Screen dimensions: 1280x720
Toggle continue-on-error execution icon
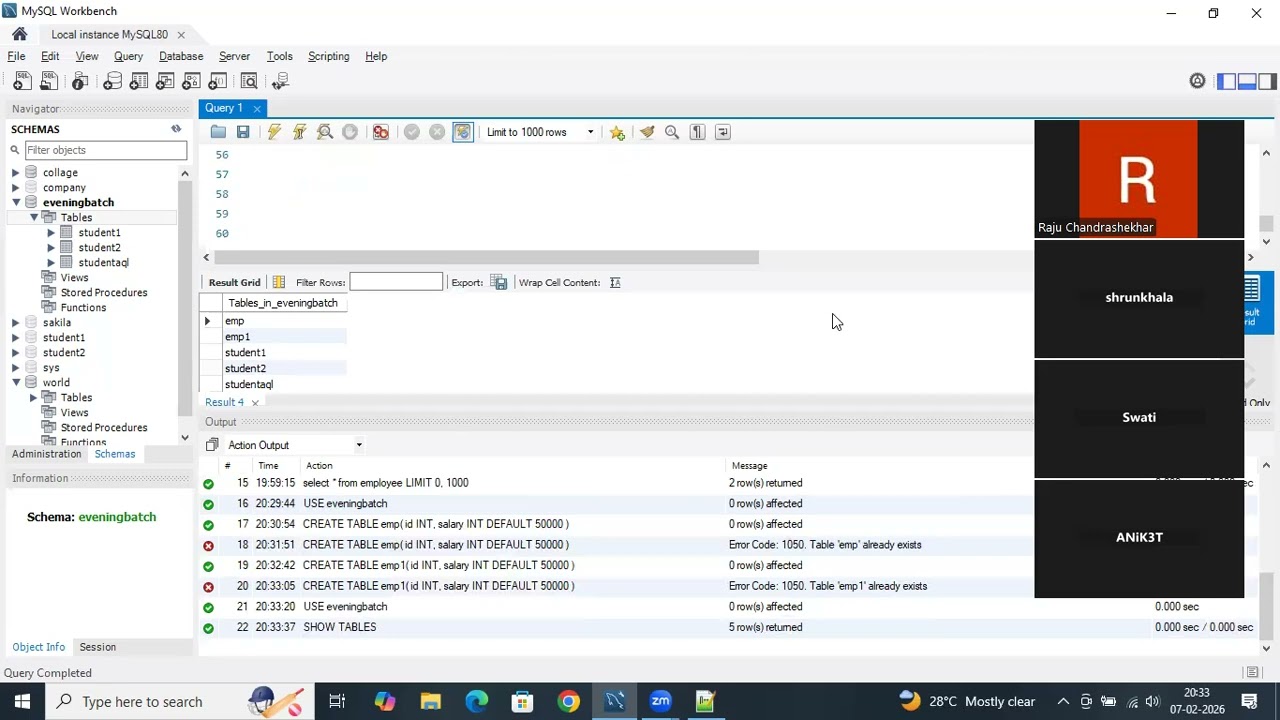tap(381, 132)
